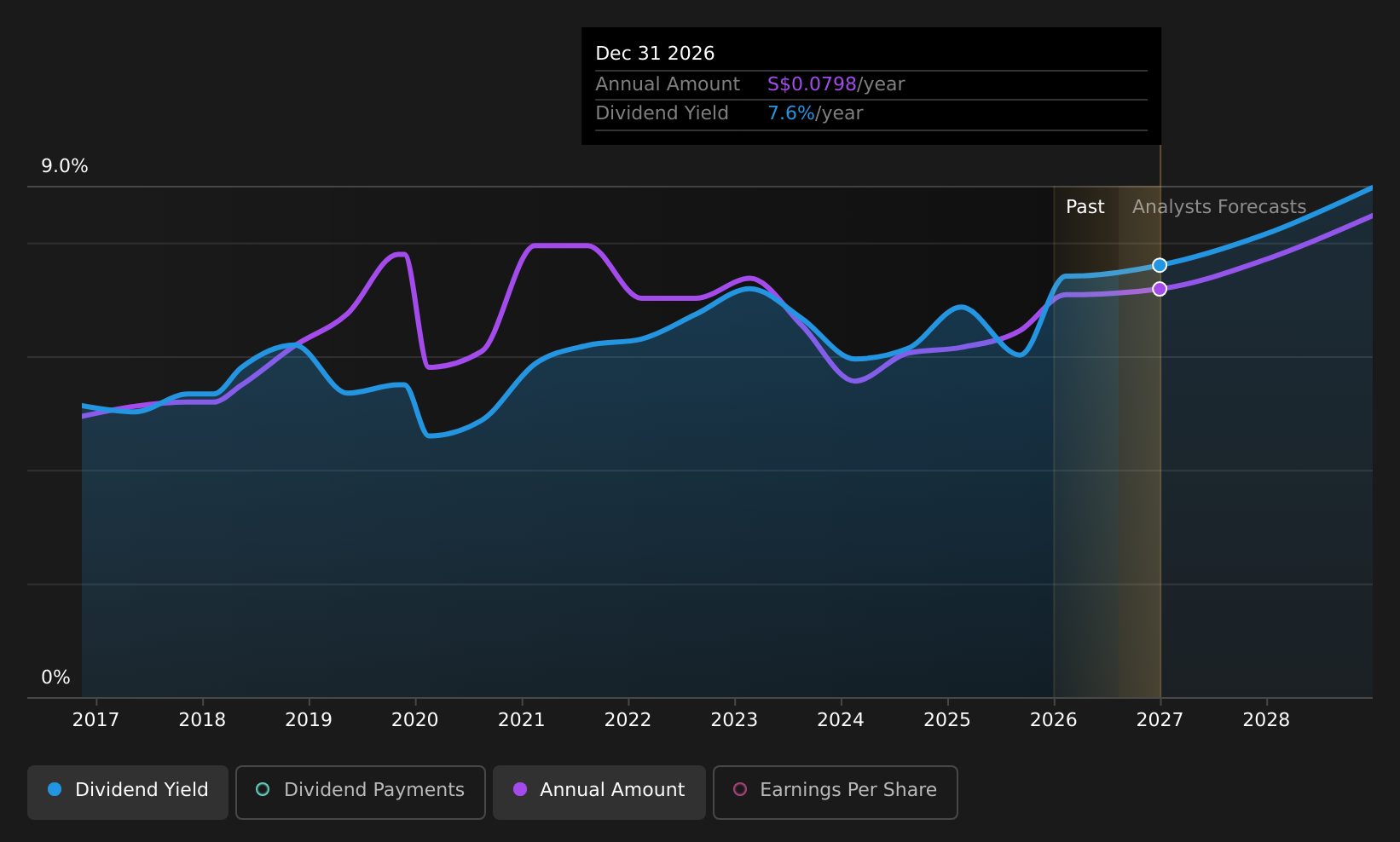Click the 2026 x-axis year label

point(1054,720)
